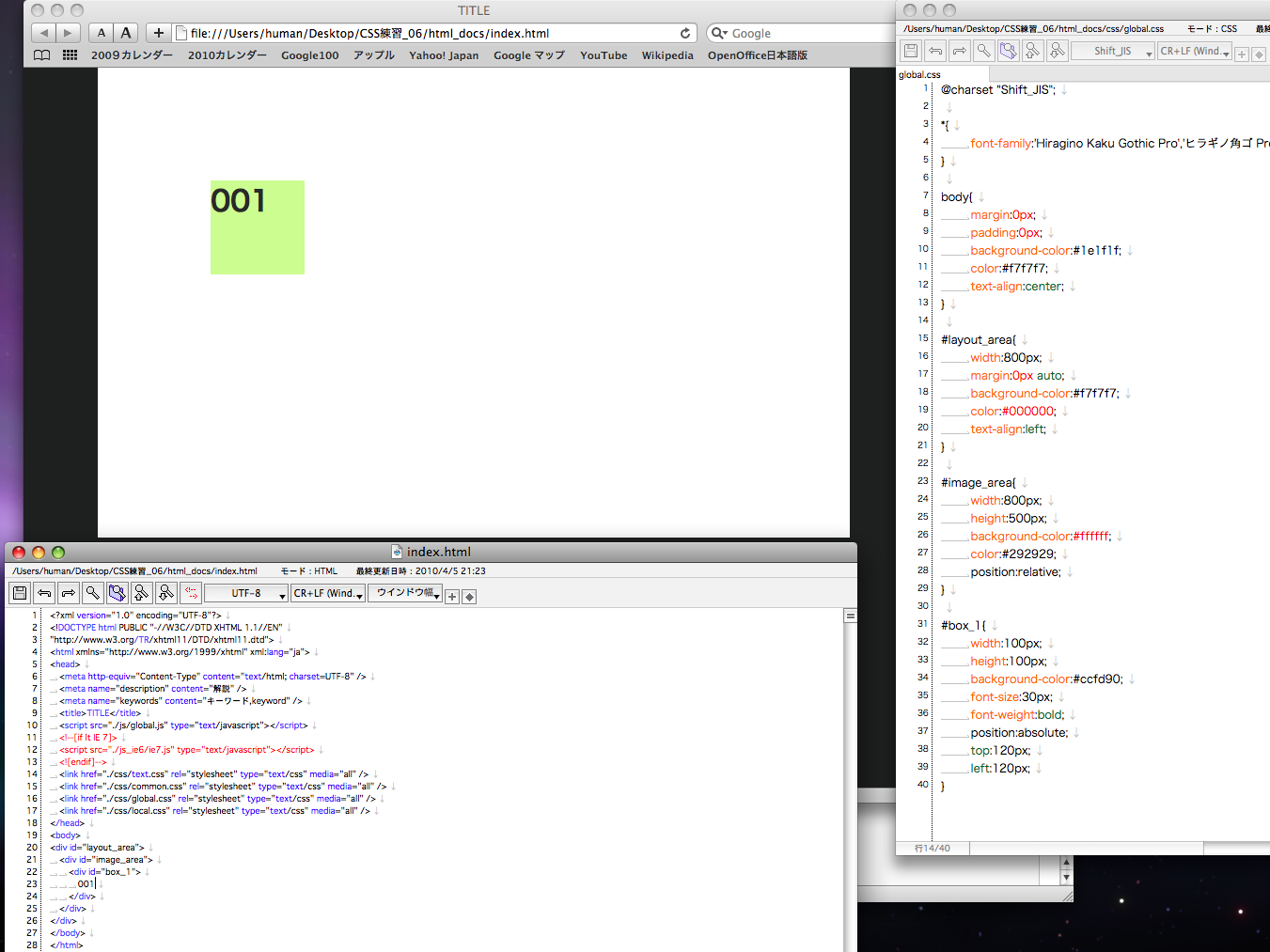This screenshot has width=1270, height=952.
Task: Add bookmark with the plus button in Safari
Action: click(x=159, y=33)
